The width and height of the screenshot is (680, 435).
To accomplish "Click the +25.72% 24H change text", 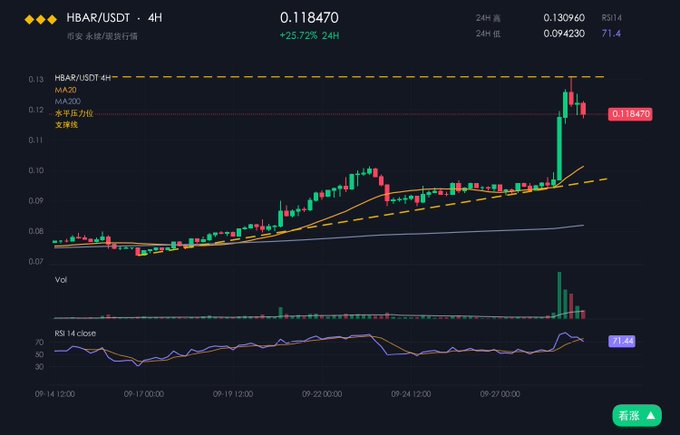I will [309, 36].
